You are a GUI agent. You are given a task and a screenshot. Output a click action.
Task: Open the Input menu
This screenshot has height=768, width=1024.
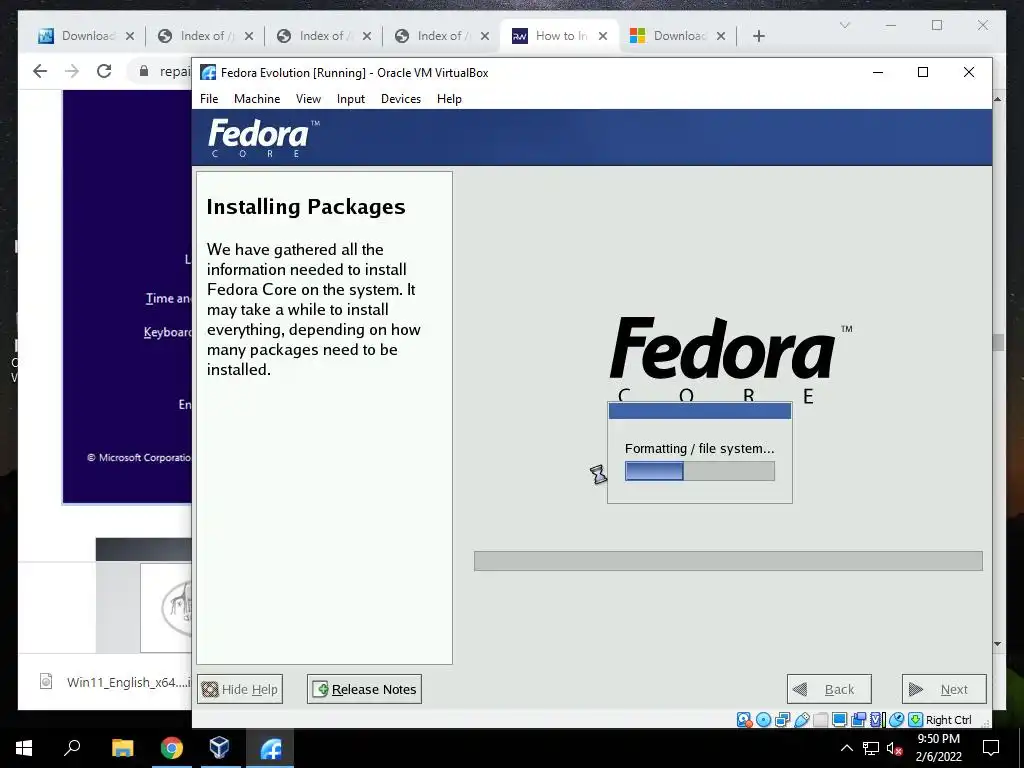click(x=351, y=99)
